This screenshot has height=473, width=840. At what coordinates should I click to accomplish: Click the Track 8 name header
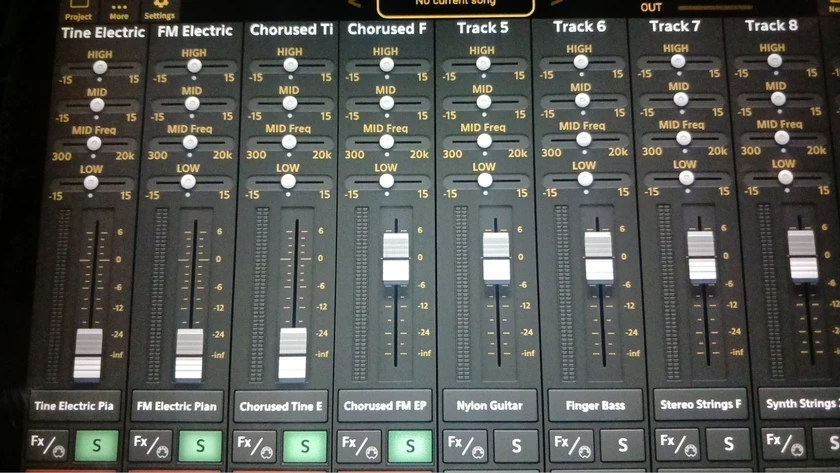[x=771, y=25]
